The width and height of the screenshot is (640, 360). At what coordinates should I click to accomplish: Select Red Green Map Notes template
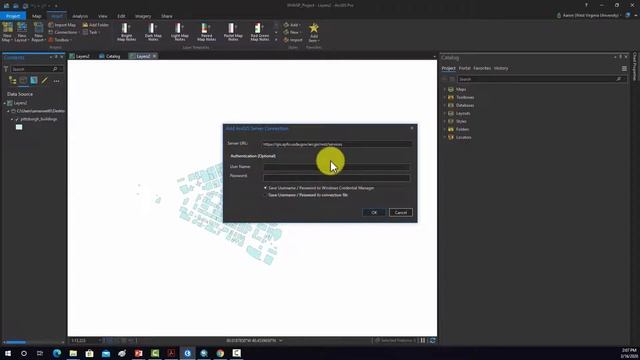[x=260, y=32]
